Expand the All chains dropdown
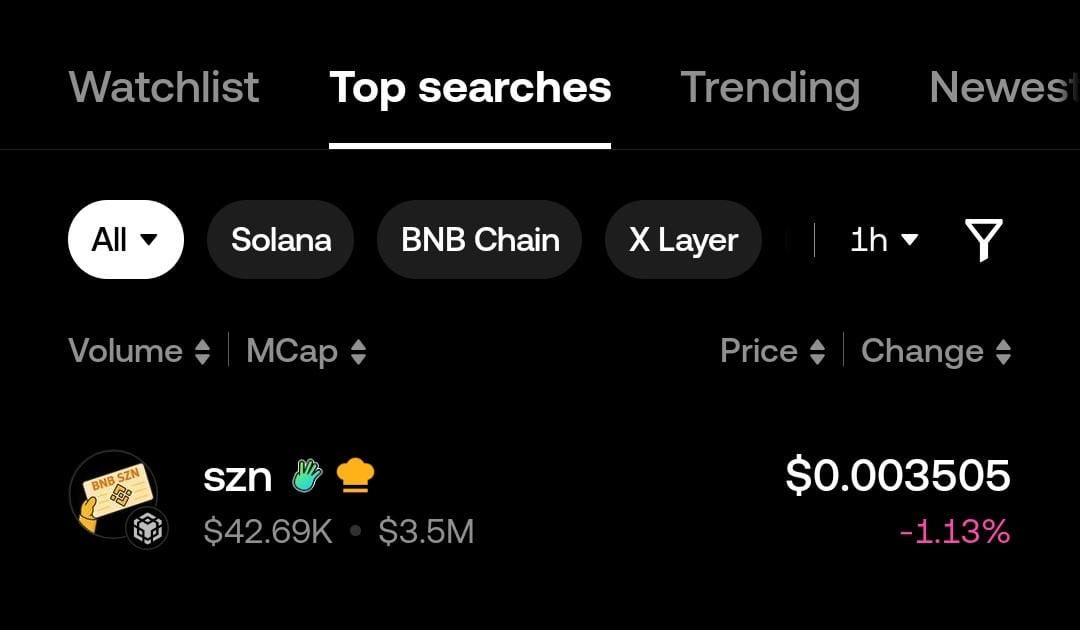This screenshot has width=1080, height=630. pos(125,240)
